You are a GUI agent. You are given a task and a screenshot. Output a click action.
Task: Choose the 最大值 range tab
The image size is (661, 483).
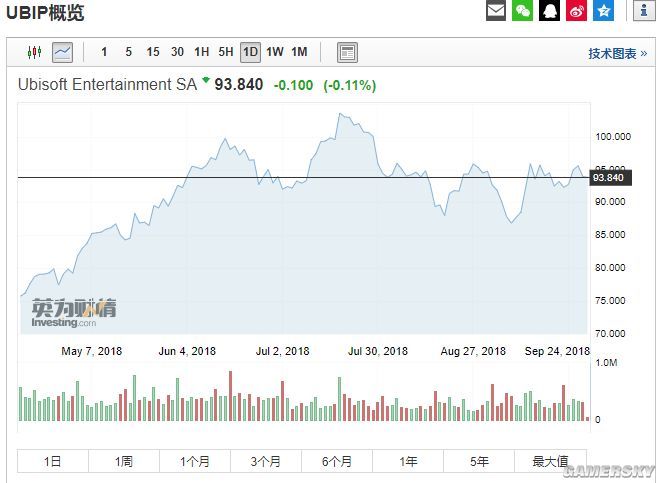pos(550,461)
